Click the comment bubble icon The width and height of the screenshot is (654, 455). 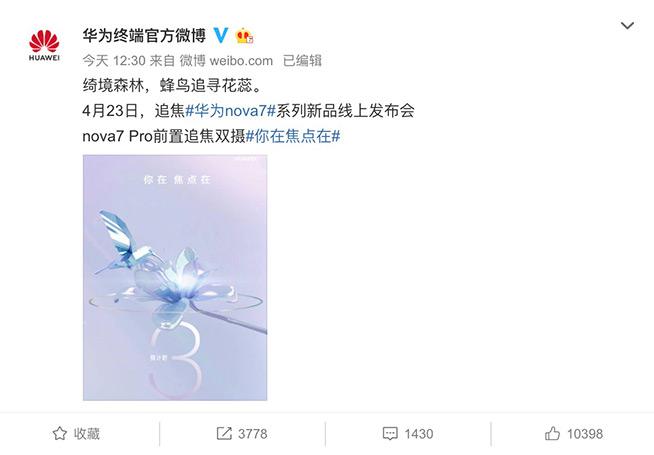point(390,434)
